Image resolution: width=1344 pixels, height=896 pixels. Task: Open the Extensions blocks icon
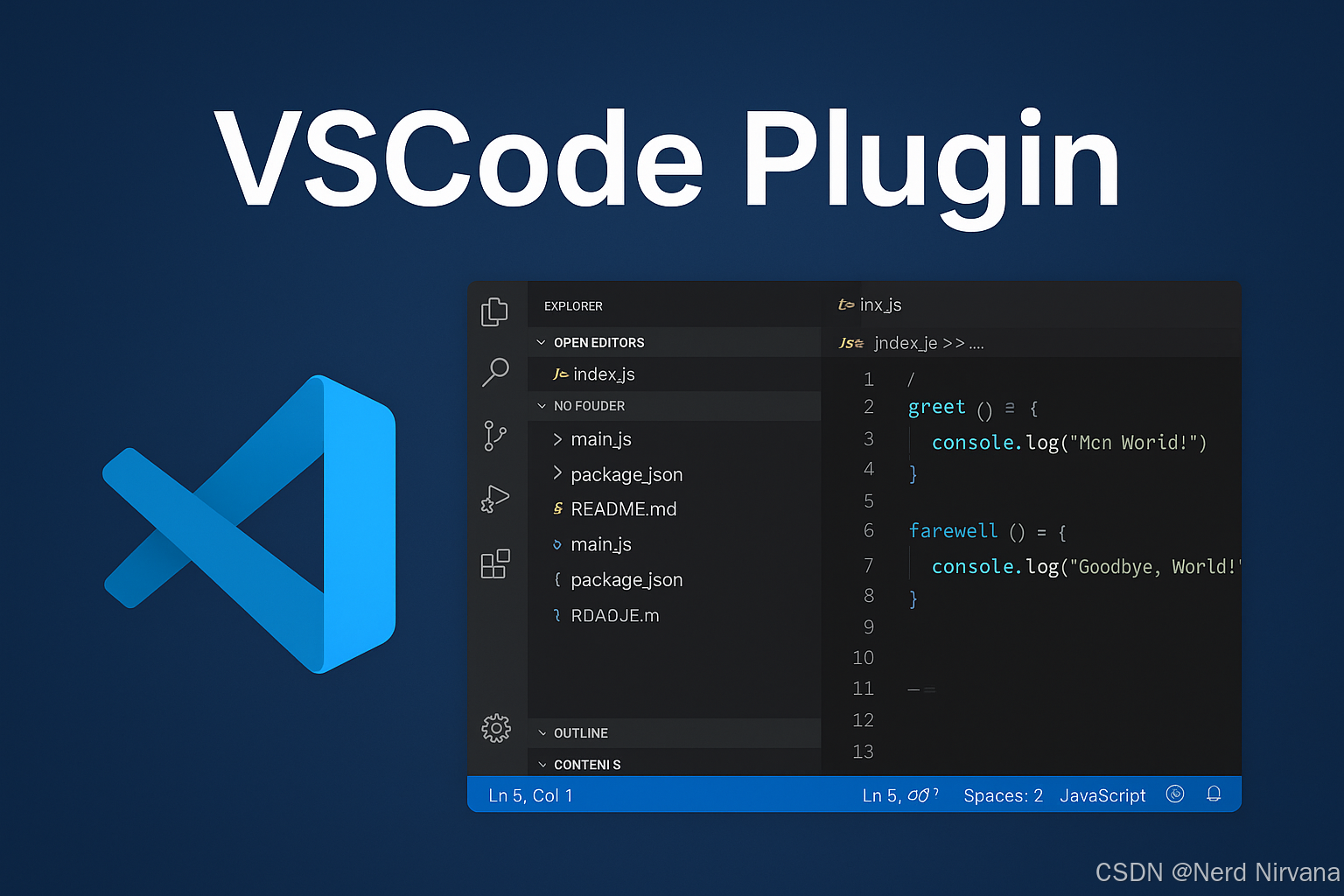495,563
